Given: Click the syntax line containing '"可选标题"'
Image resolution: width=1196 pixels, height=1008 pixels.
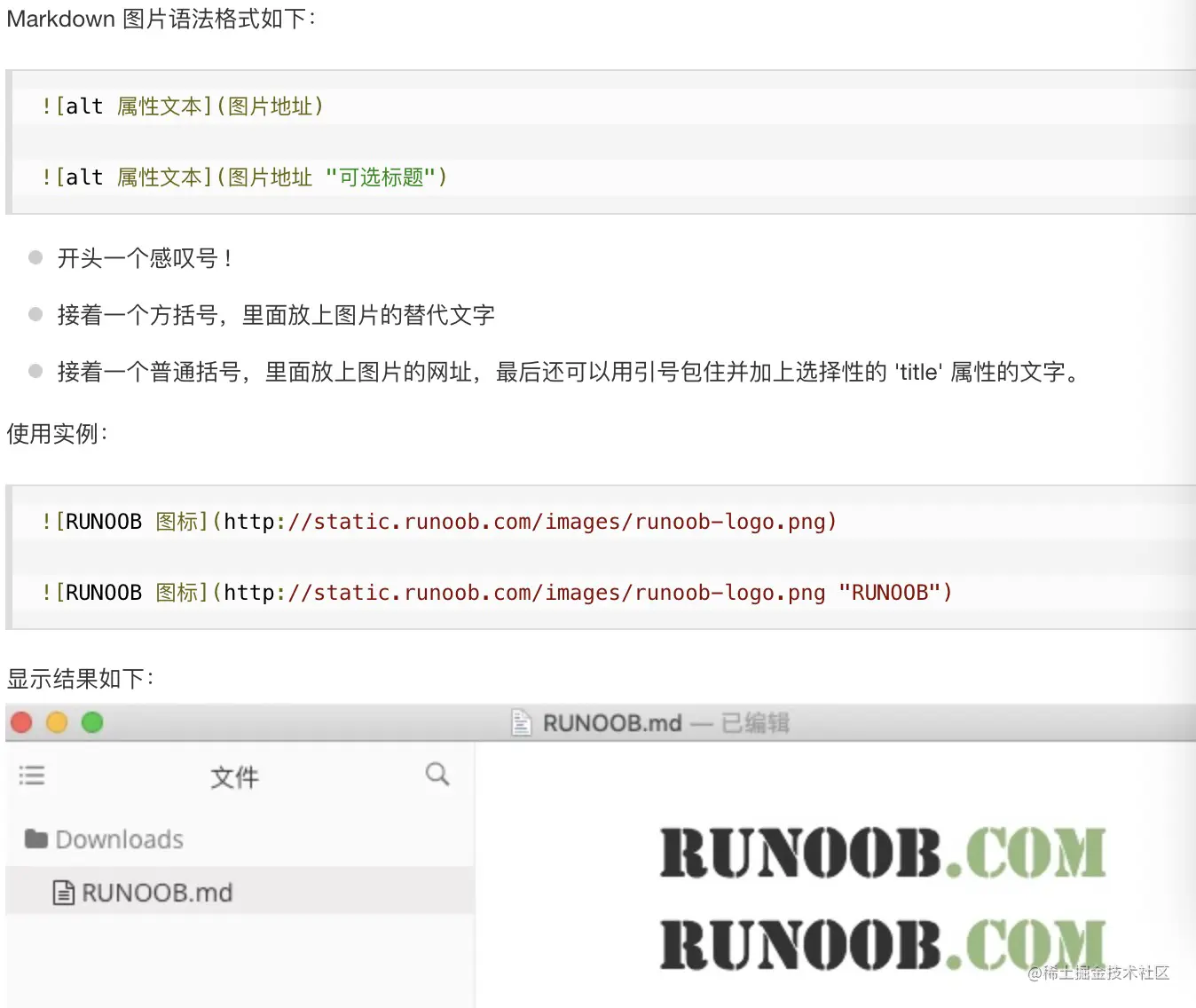Looking at the screenshot, I should (x=245, y=177).
